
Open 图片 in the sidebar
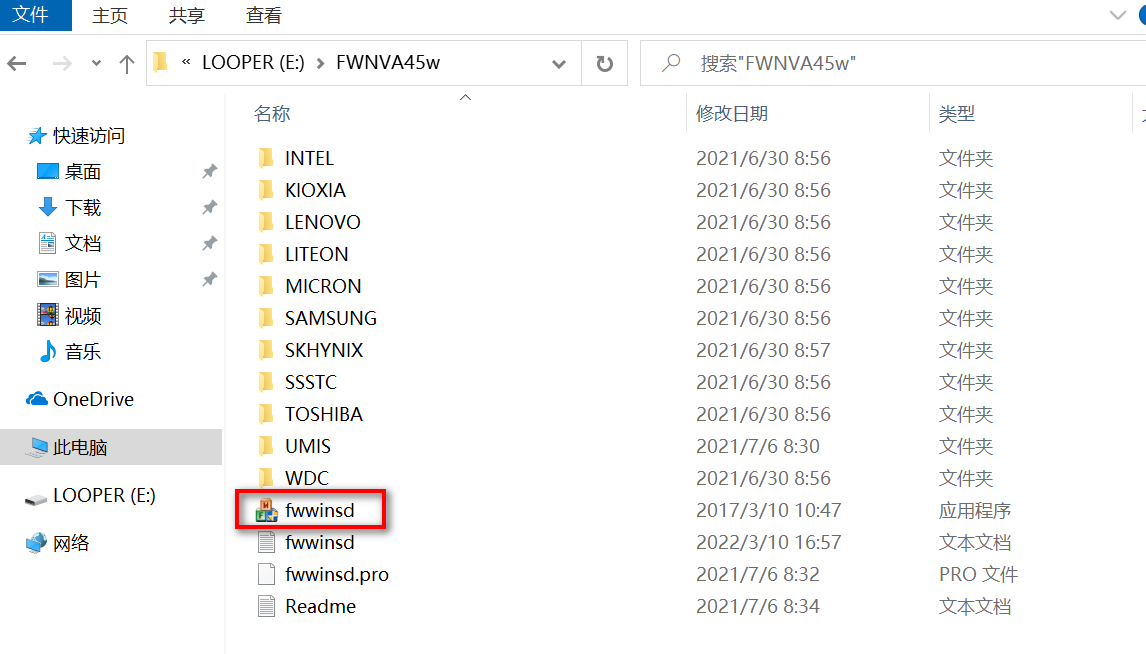tap(83, 280)
